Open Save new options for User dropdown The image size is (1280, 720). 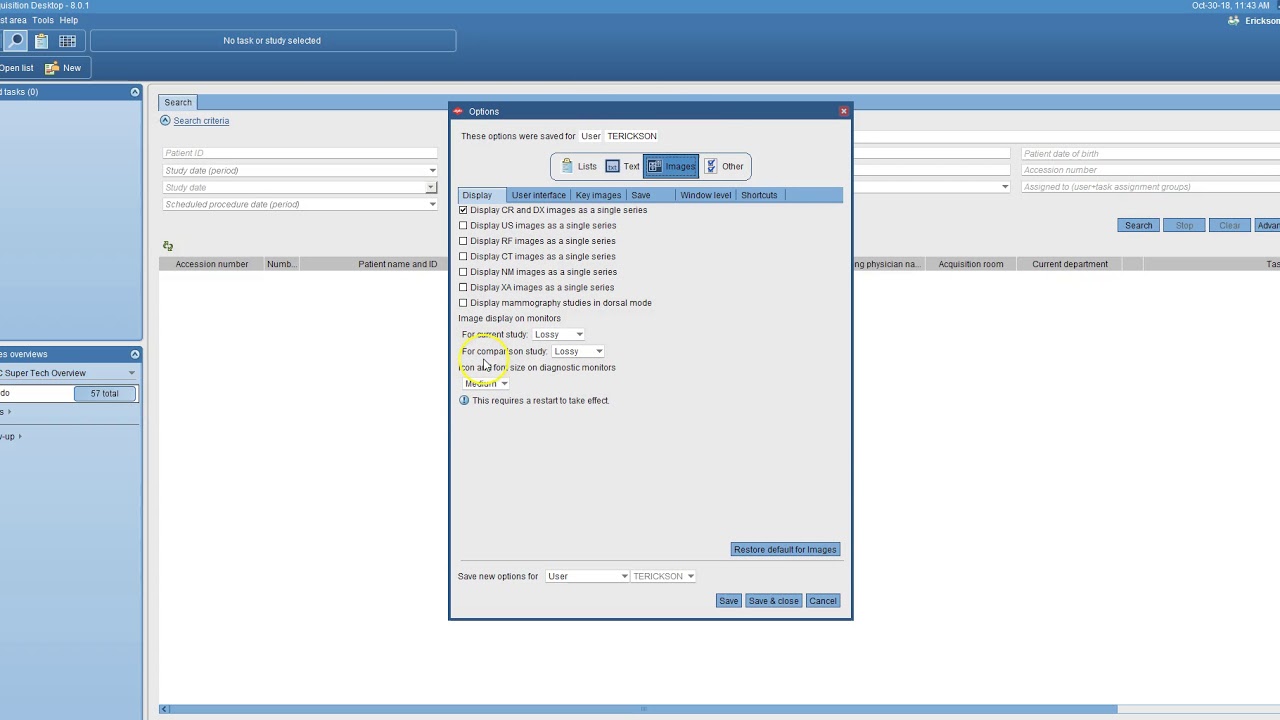tap(587, 577)
